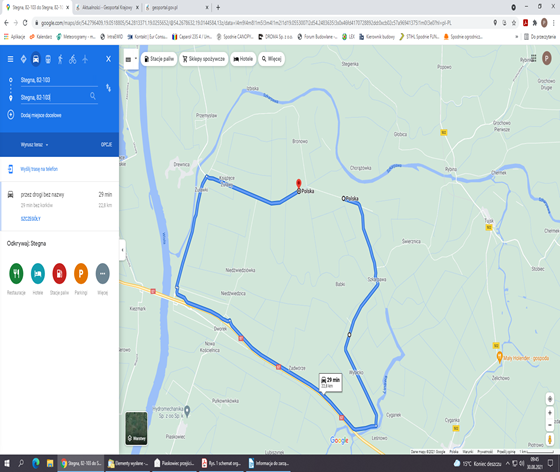Select the cycling travel mode icon
560x472 pixels.
(72, 59)
